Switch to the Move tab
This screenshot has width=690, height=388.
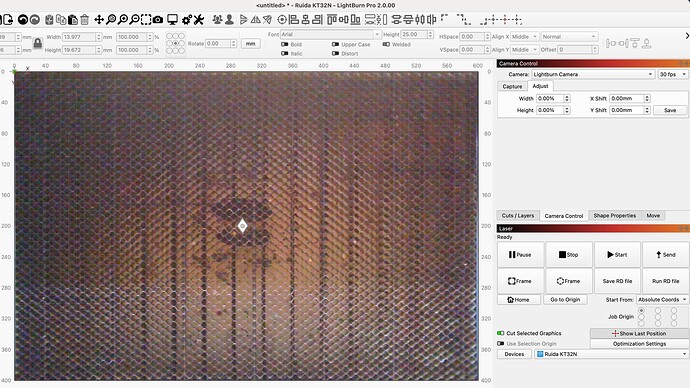point(653,216)
